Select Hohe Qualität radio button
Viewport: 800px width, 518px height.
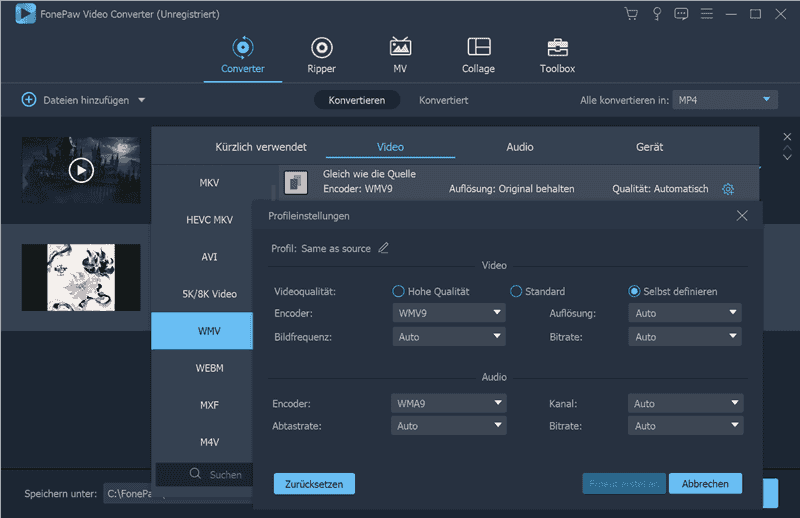(x=398, y=291)
